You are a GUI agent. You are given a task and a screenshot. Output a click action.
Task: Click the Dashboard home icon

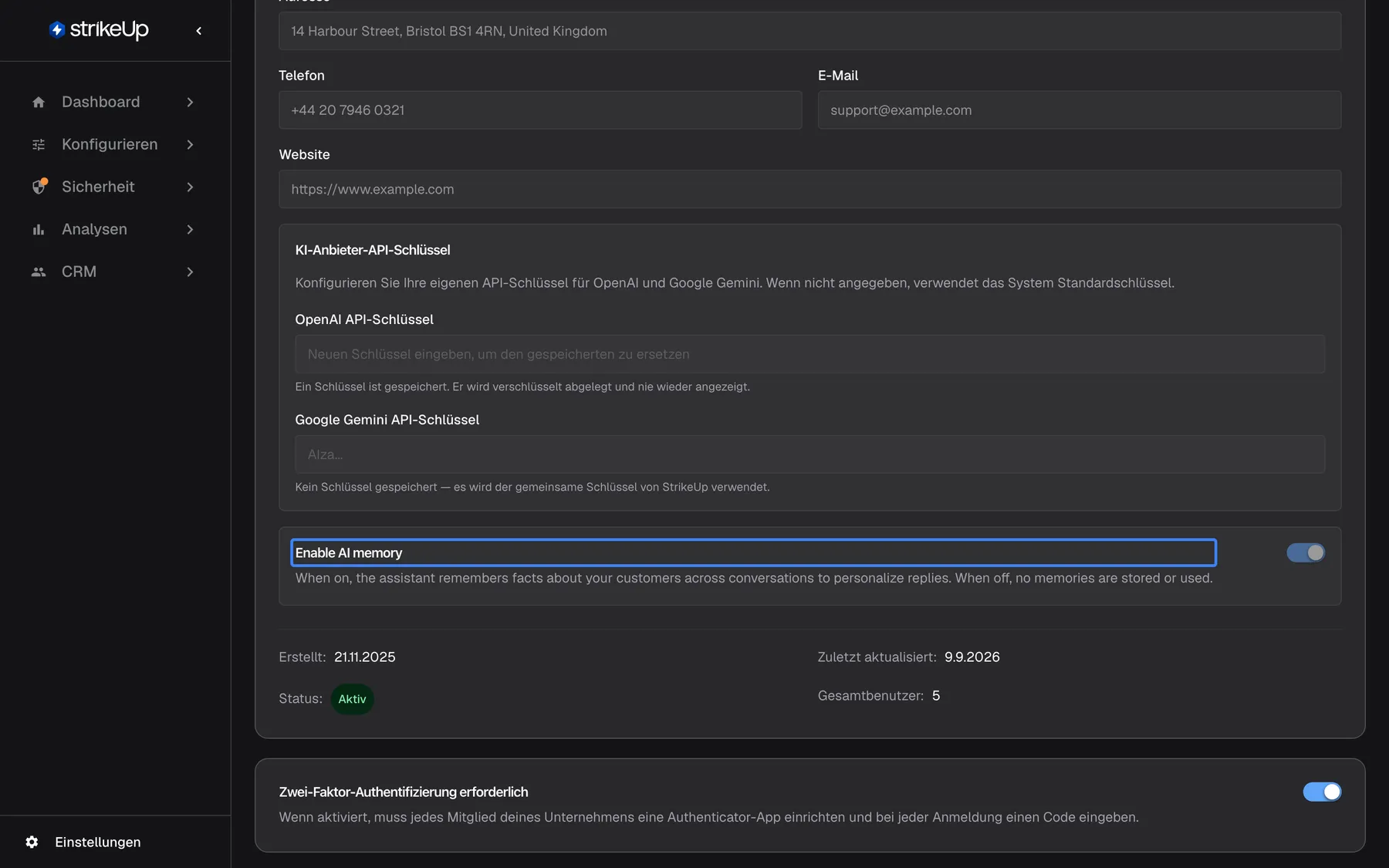pyautogui.click(x=39, y=102)
